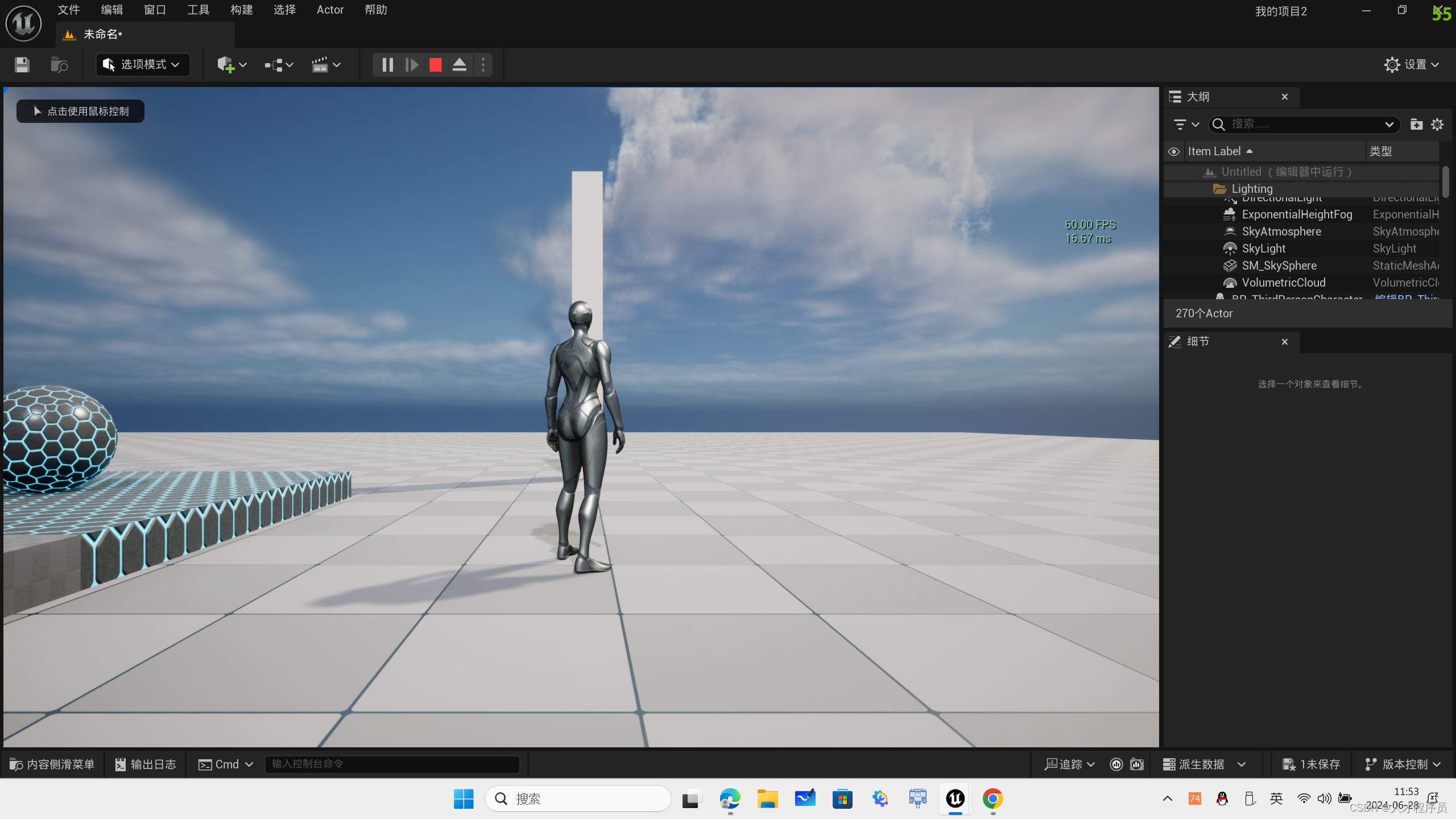The height and width of the screenshot is (819, 1456).
Task: Open the content drawer
Action: pos(52,764)
